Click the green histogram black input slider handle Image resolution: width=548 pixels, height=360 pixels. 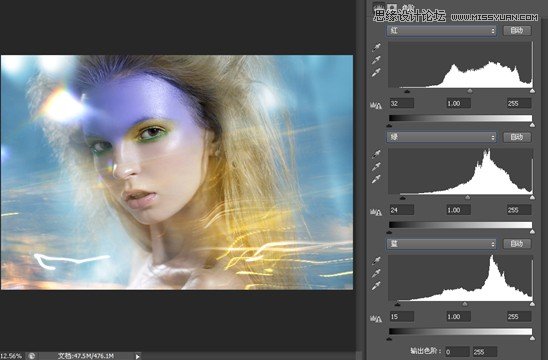(403, 198)
